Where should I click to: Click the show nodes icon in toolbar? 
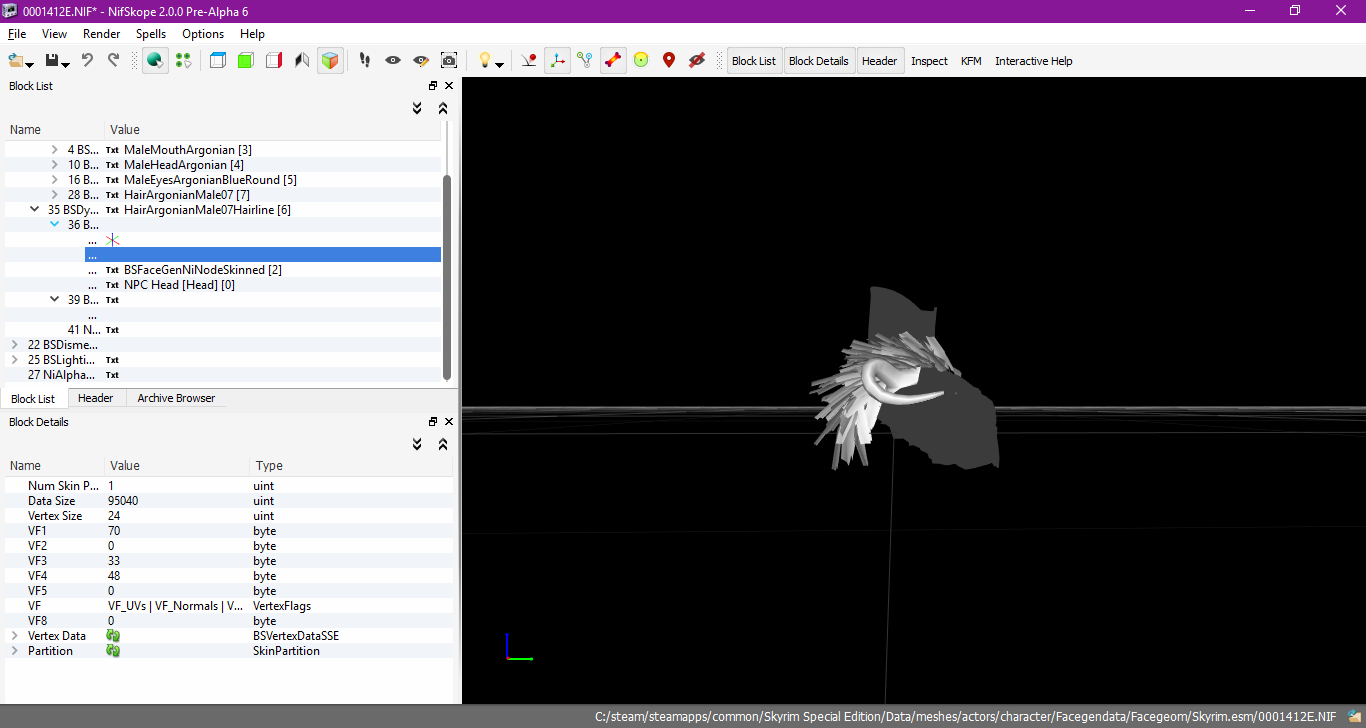(585, 61)
